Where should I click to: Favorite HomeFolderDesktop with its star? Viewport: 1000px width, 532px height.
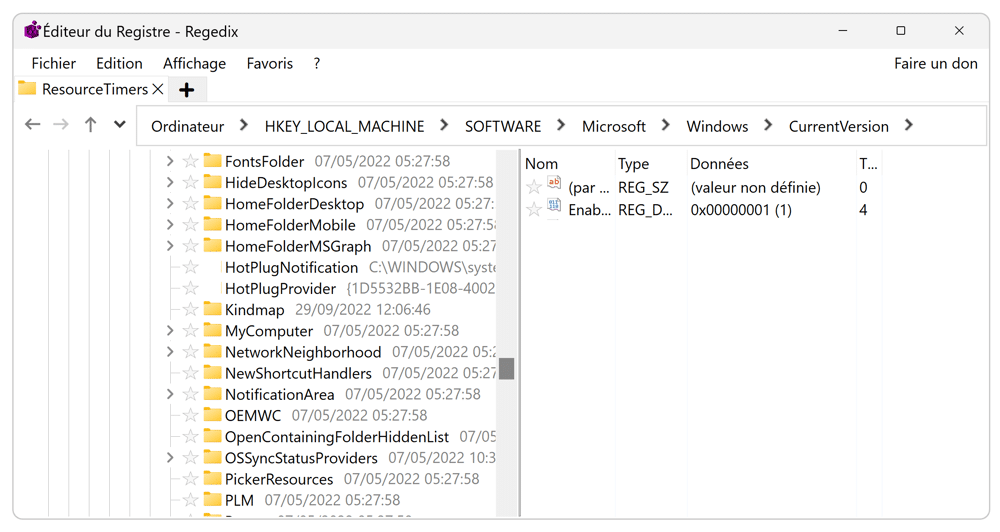[190, 203]
